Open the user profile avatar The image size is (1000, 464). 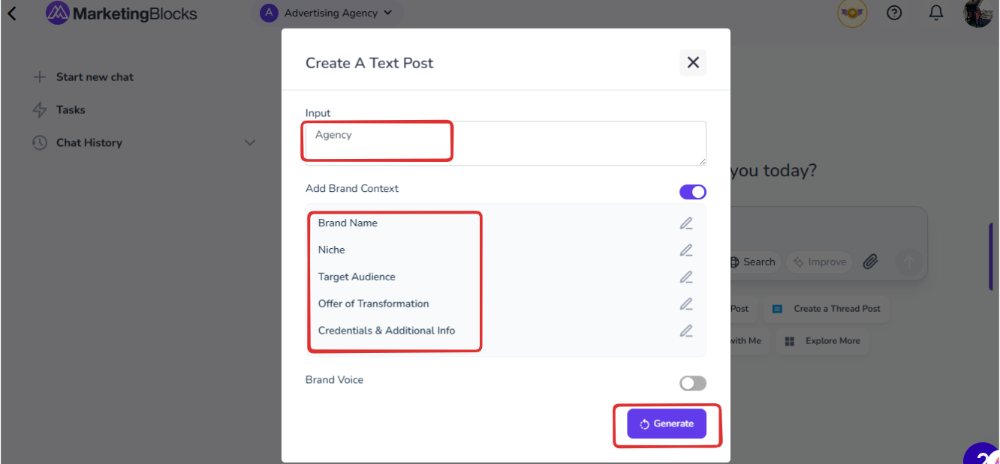click(x=977, y=13)
